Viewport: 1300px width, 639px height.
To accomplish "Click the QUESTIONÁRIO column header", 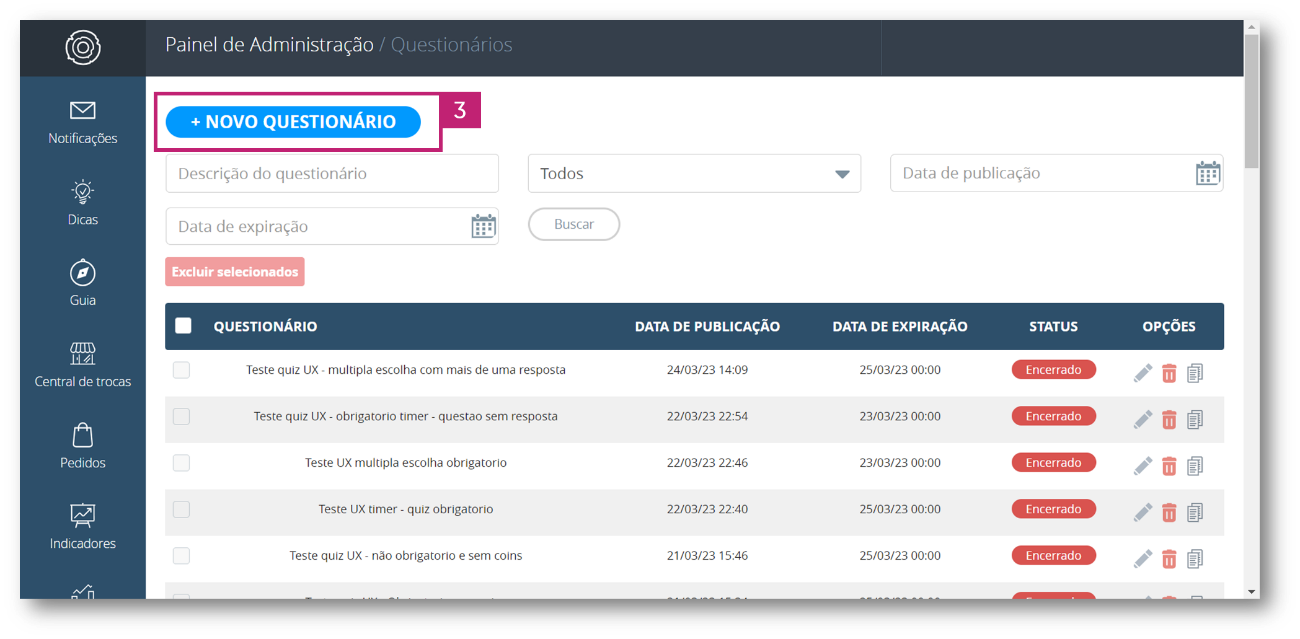I will [x=265, y=326].
